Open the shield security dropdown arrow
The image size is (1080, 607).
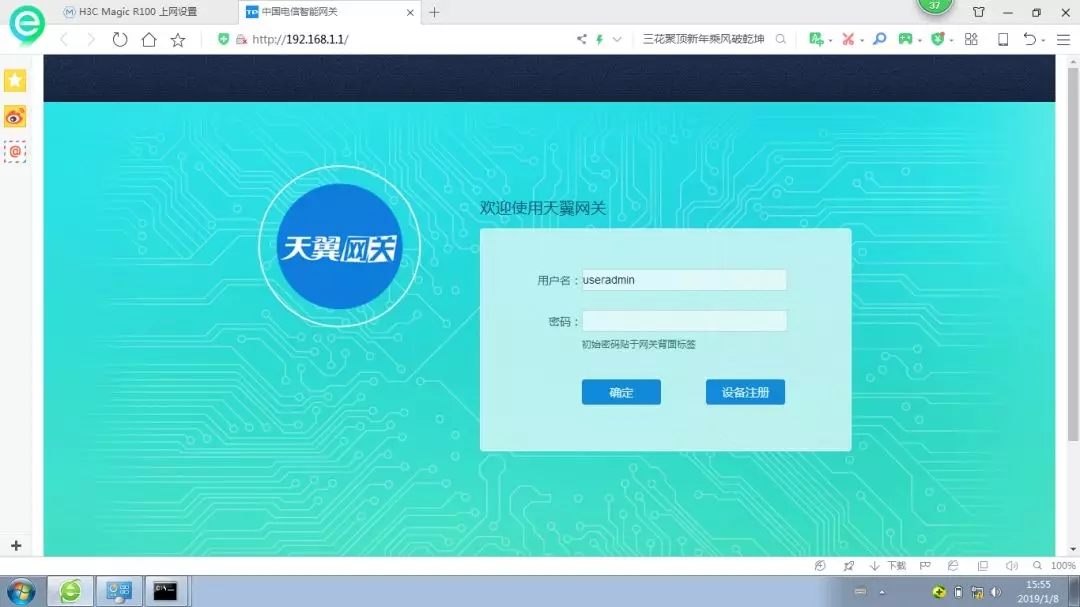point(951,41)
